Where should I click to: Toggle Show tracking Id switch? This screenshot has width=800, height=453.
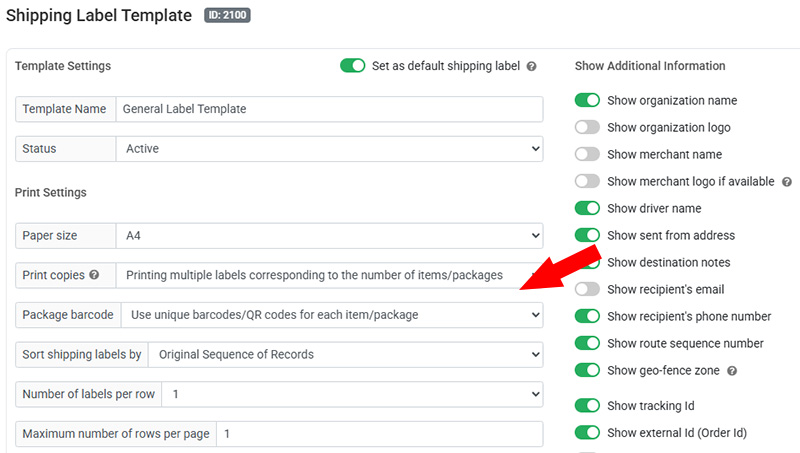click(x=587, y=406)
